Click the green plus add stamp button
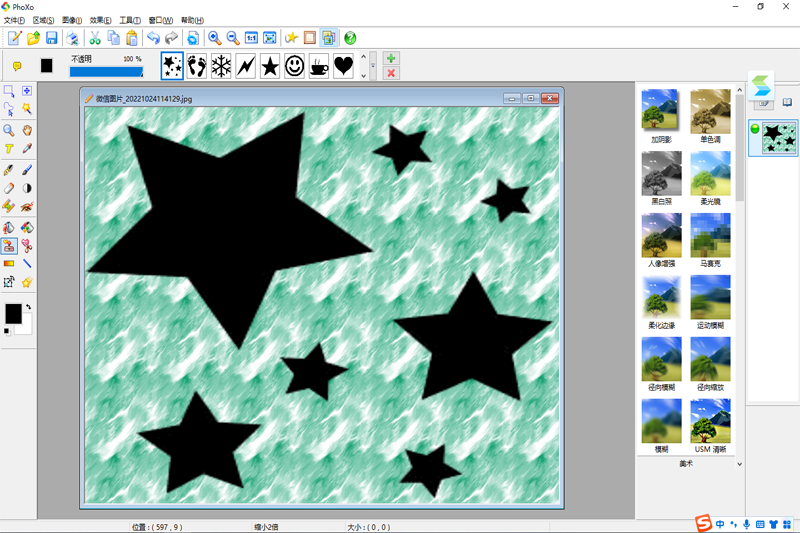The width and height of the screenshot is (800, 533). (391, 59)
